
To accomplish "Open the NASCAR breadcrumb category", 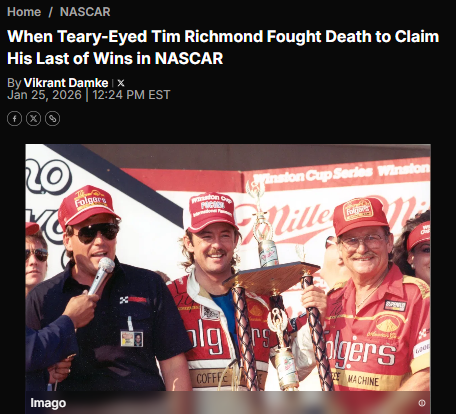I will coord(85,12).
